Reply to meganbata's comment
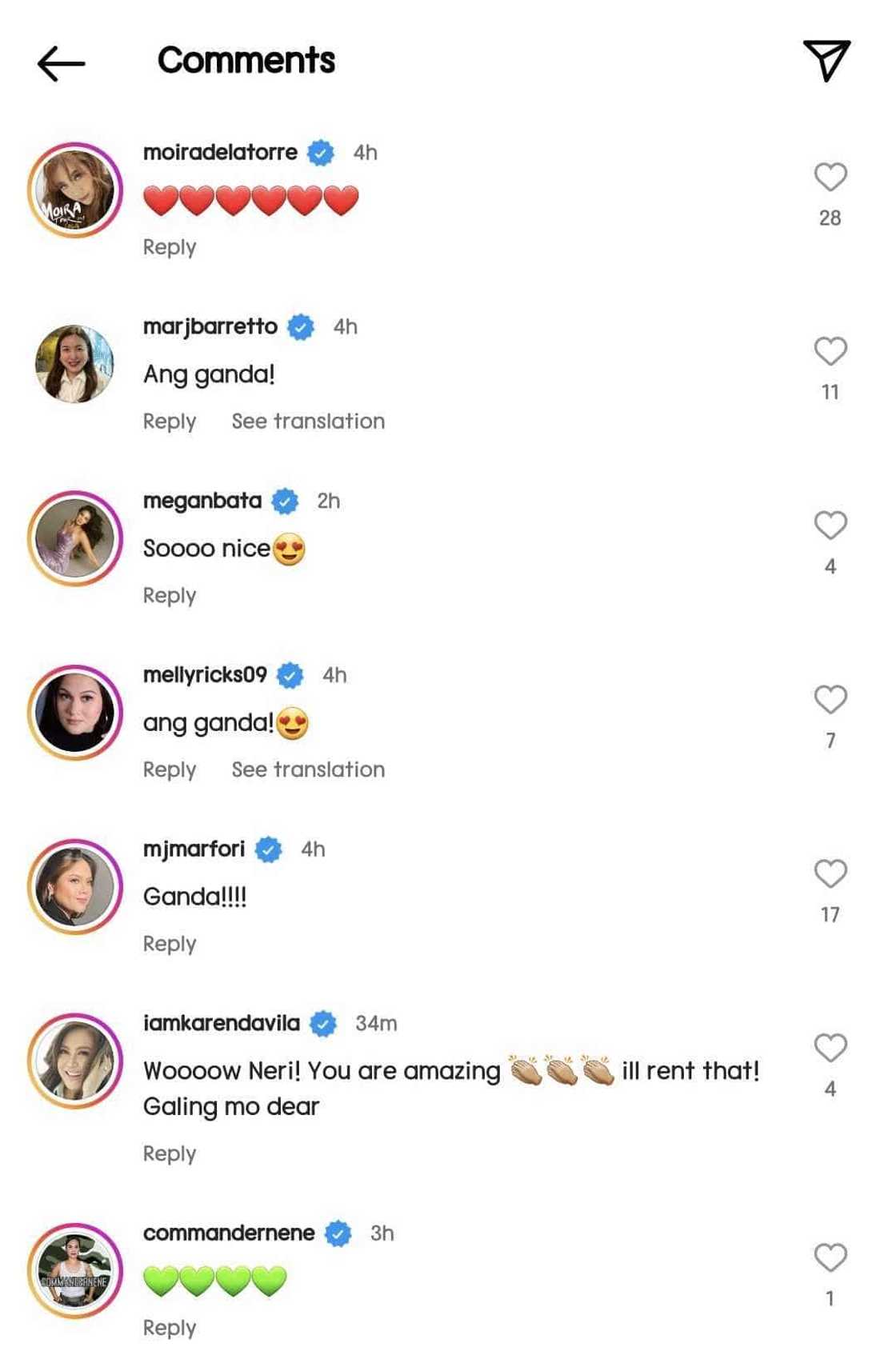 pos(170,596)
